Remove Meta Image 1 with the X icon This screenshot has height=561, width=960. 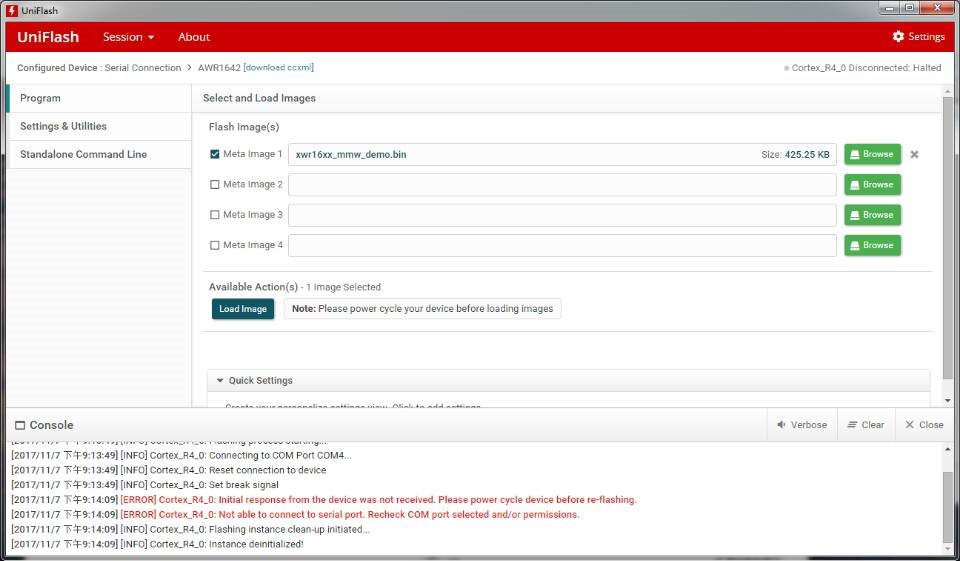pos(914,154)
